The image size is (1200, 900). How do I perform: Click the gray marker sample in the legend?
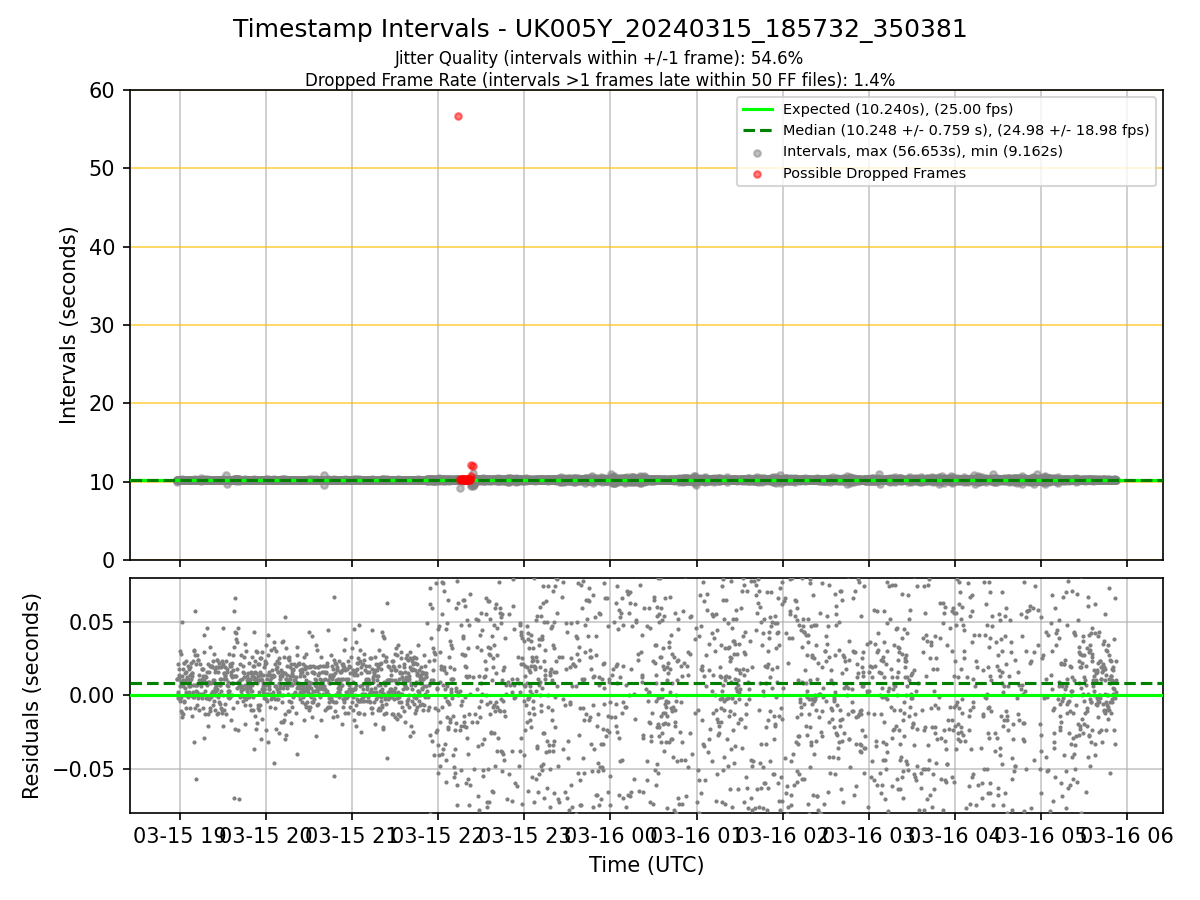pos(757,153)
